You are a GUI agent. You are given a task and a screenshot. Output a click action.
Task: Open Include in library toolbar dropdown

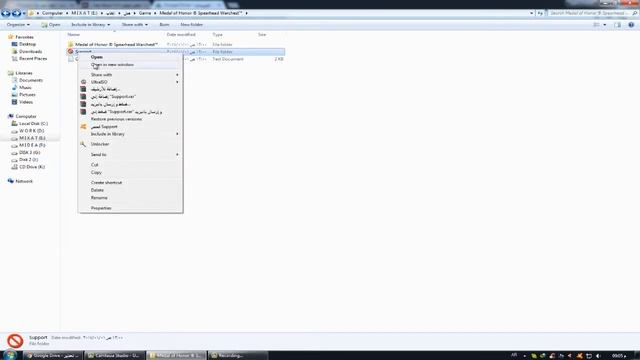[91, 25]
